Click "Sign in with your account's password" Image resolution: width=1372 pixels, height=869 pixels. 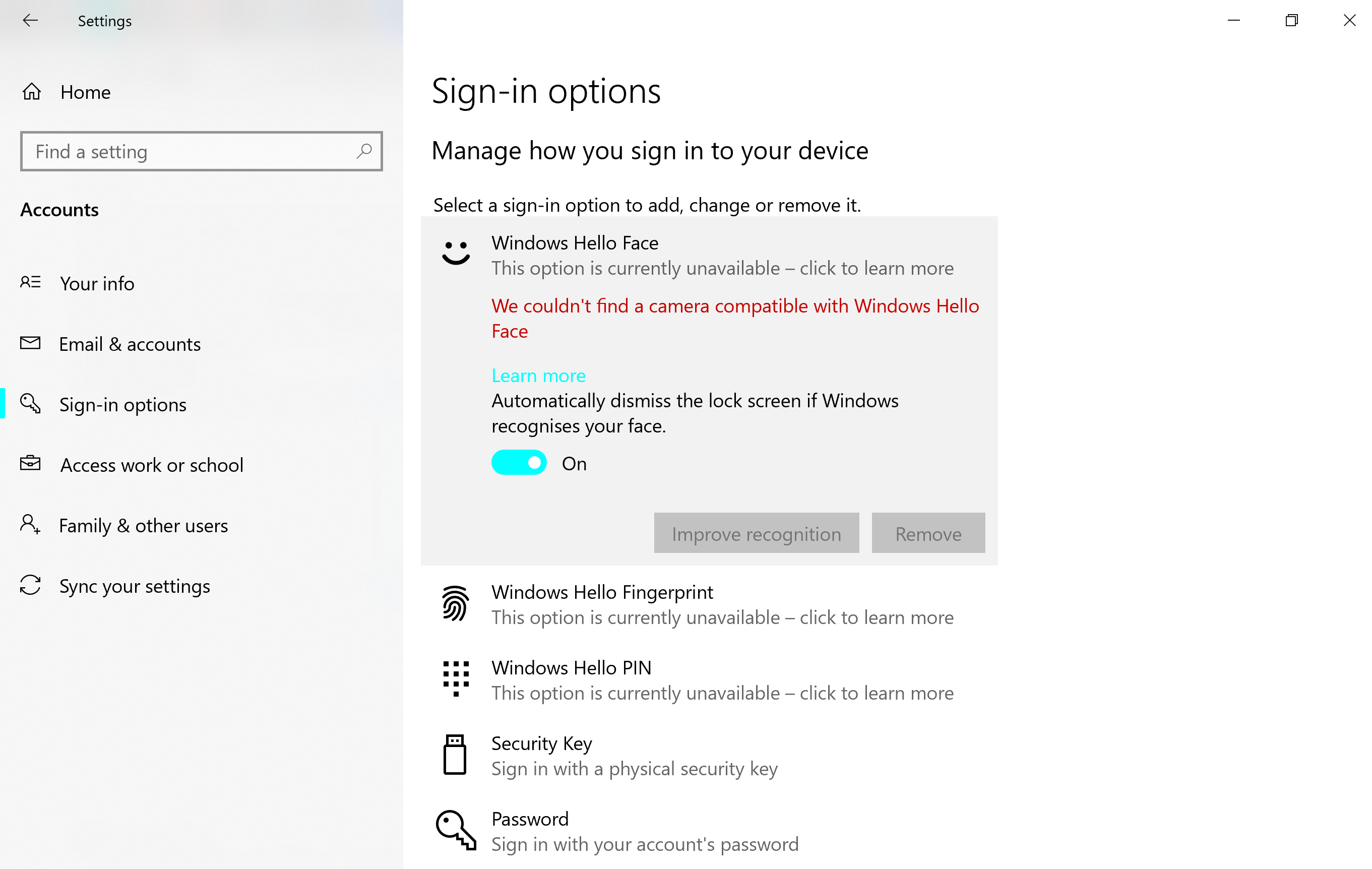(x=645, y=844)
